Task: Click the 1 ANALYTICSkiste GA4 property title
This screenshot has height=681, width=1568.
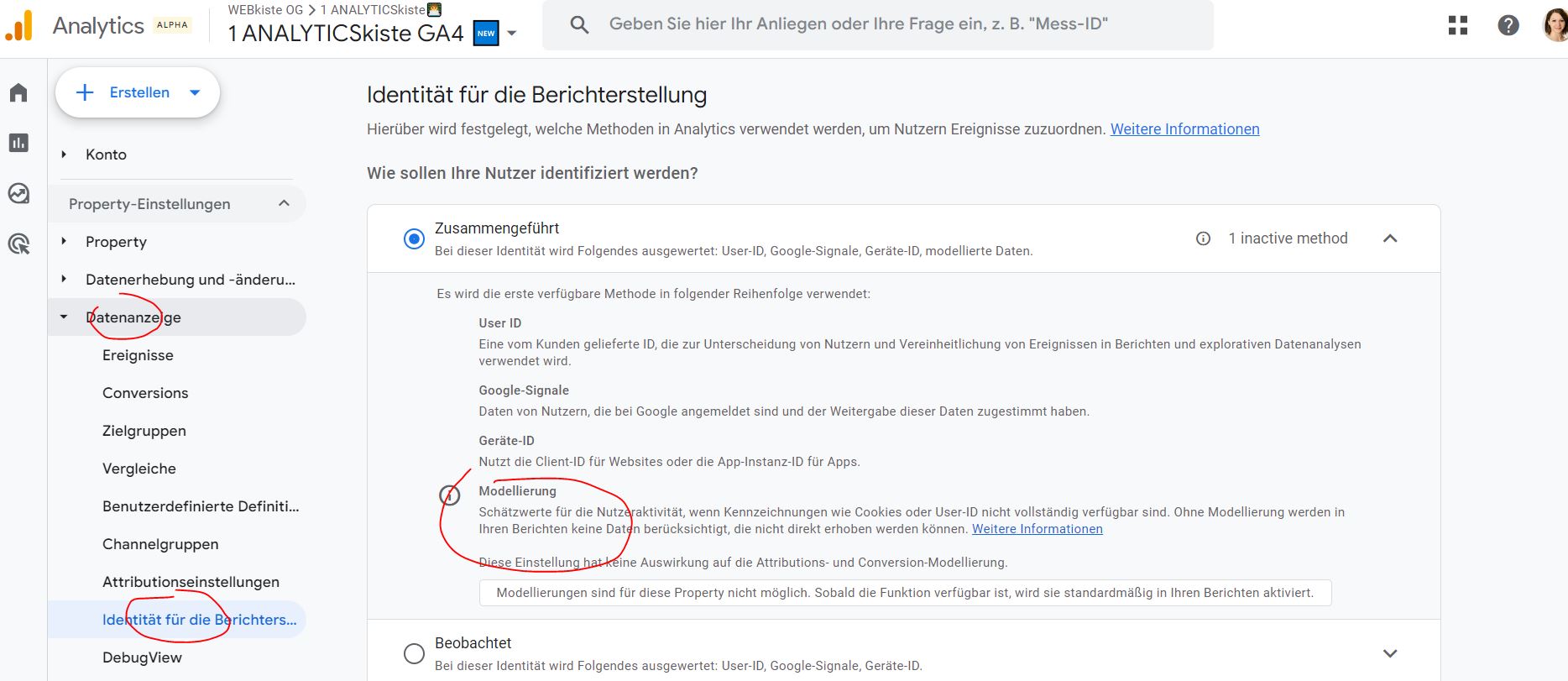Action: point(346,34)
